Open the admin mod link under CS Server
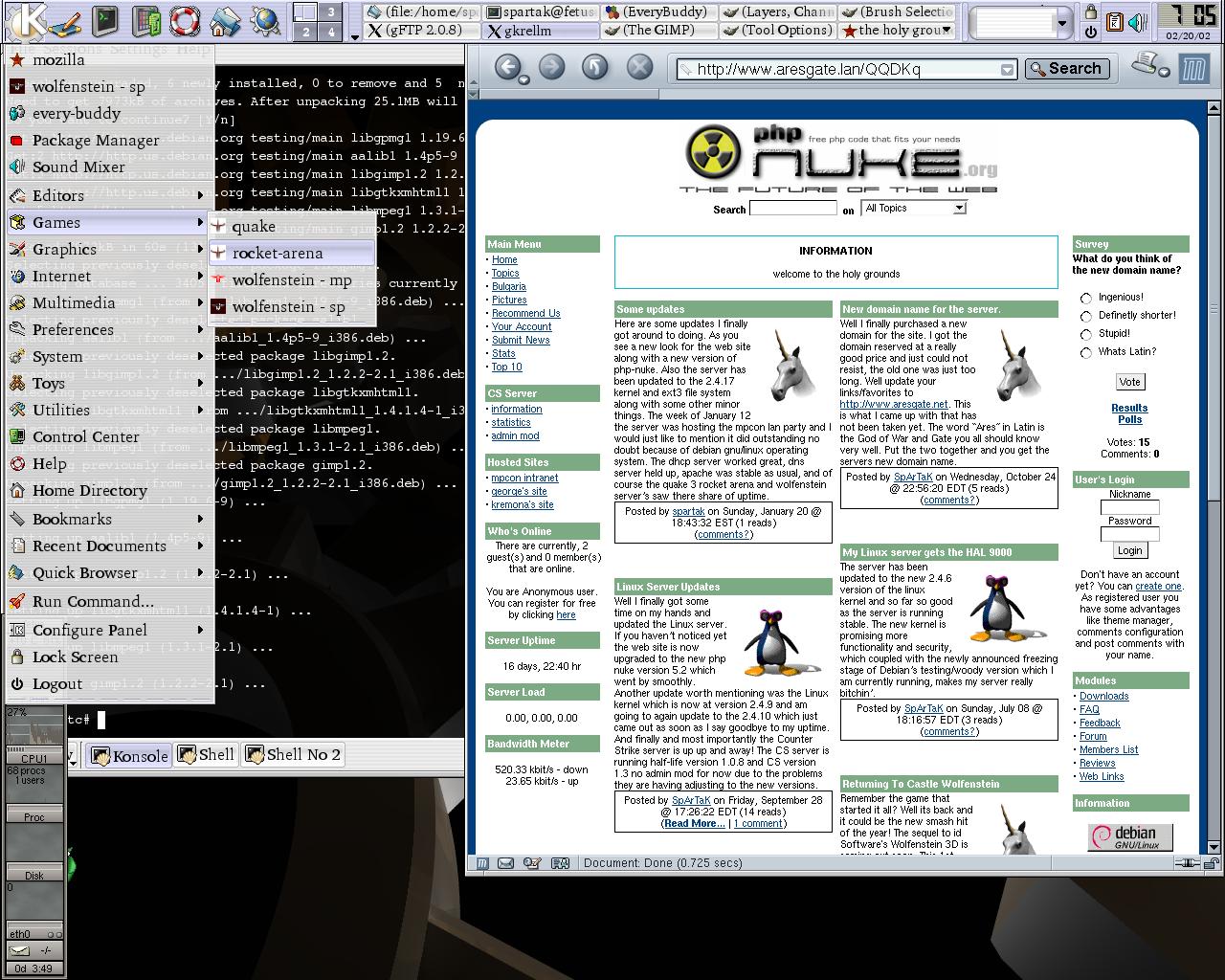 (x=516, y=435)
